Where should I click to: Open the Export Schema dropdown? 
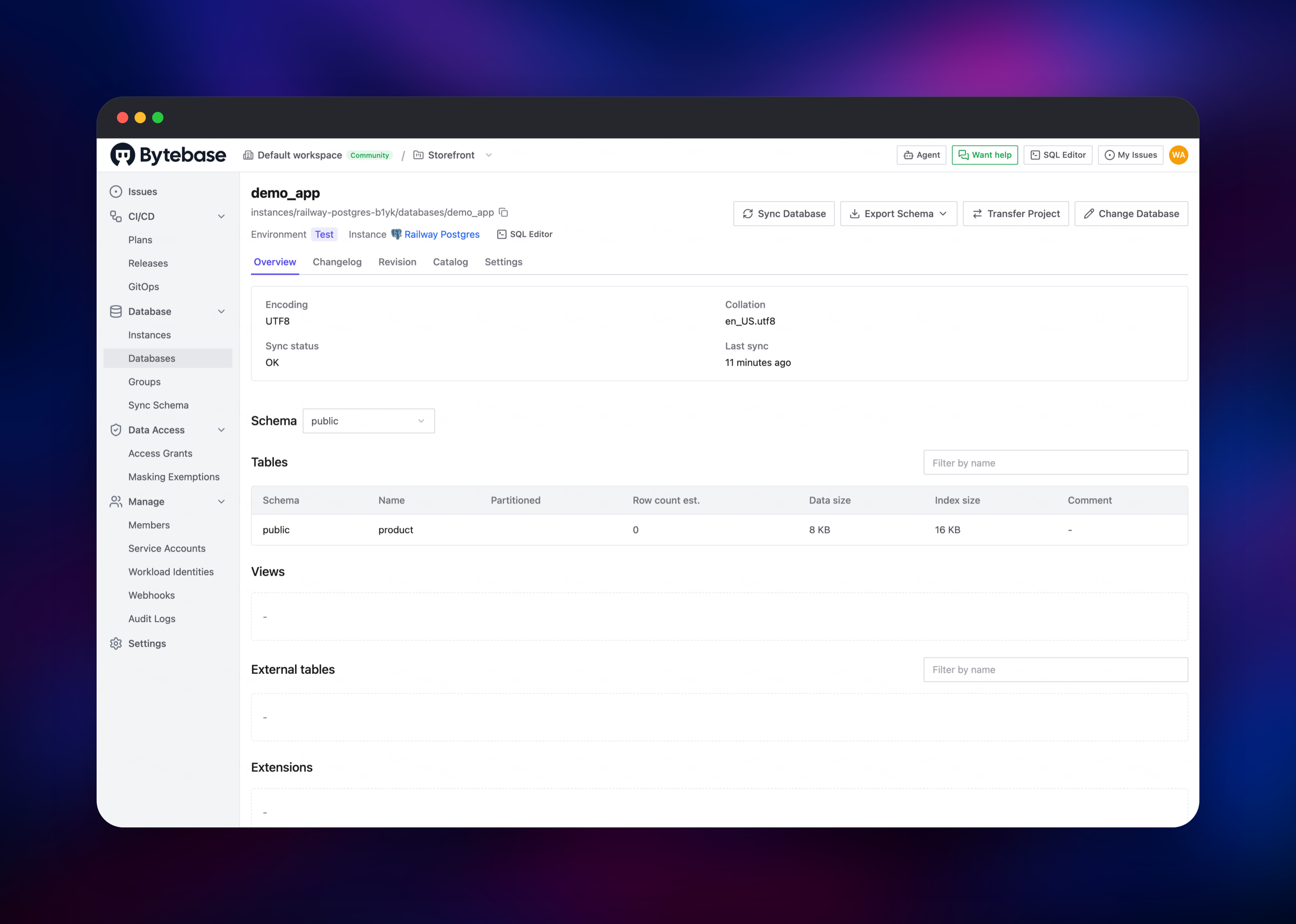pyautogui.click(x=898, y=213)
